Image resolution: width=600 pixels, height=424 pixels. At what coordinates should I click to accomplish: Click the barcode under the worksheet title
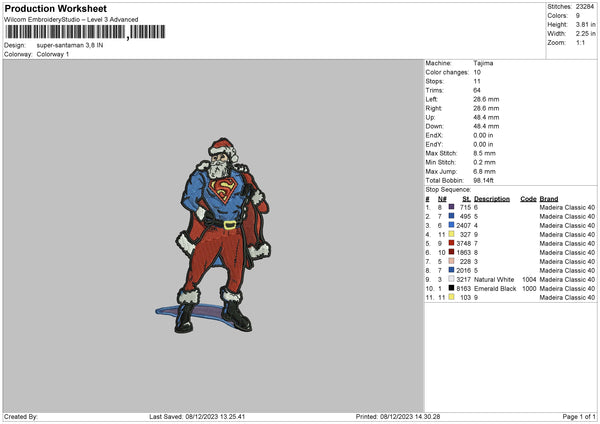[85, 32]
